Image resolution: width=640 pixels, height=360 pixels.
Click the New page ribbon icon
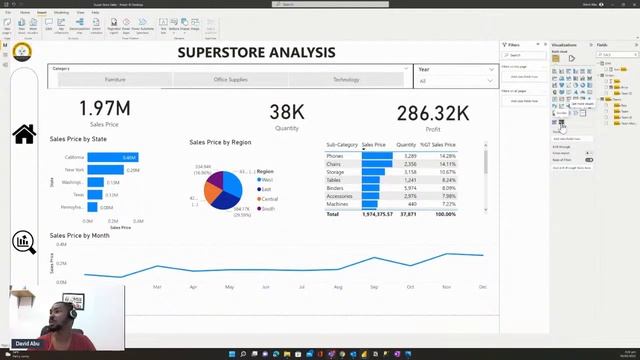point(7,25)
